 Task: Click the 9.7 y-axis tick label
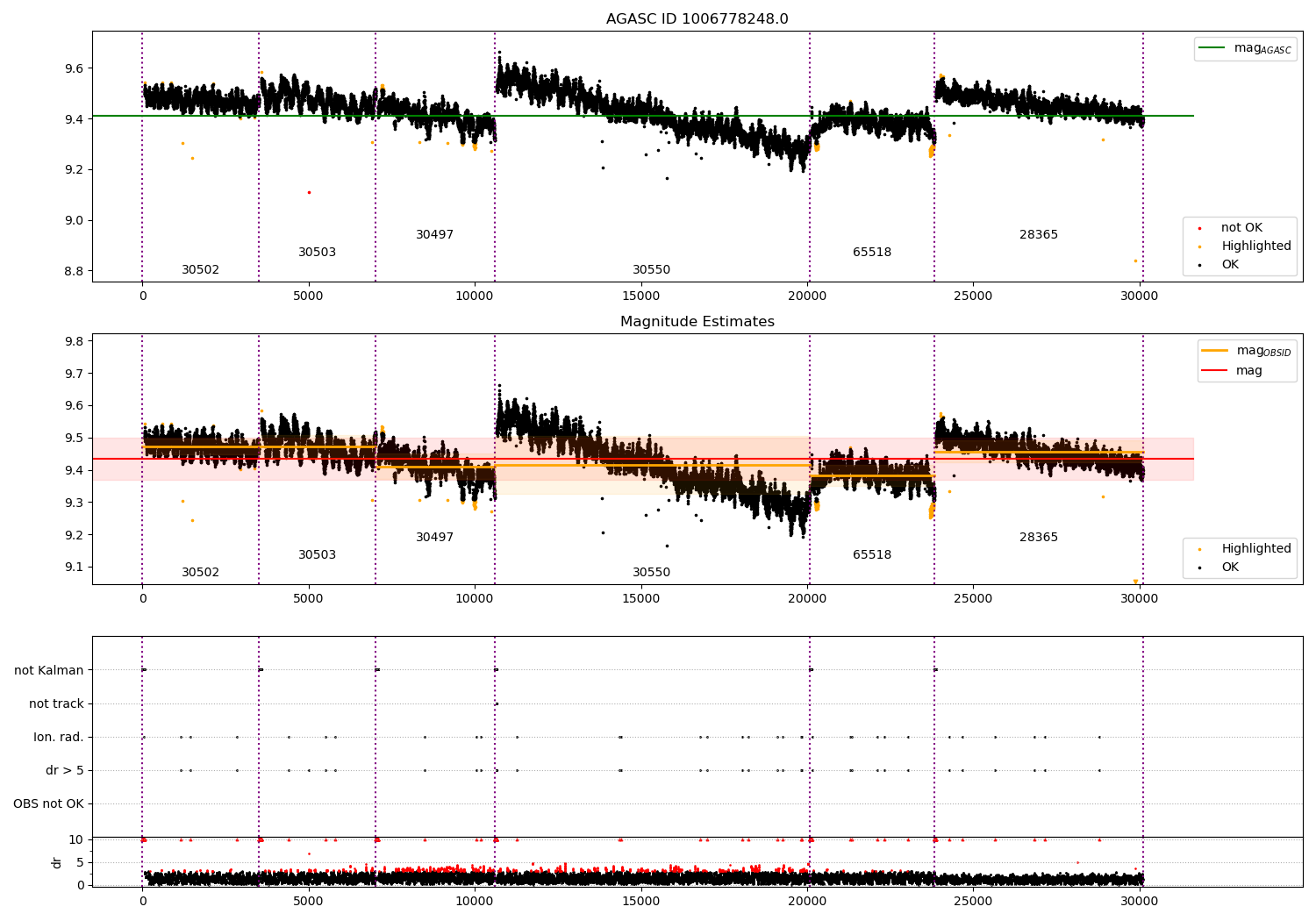point(75,375)
